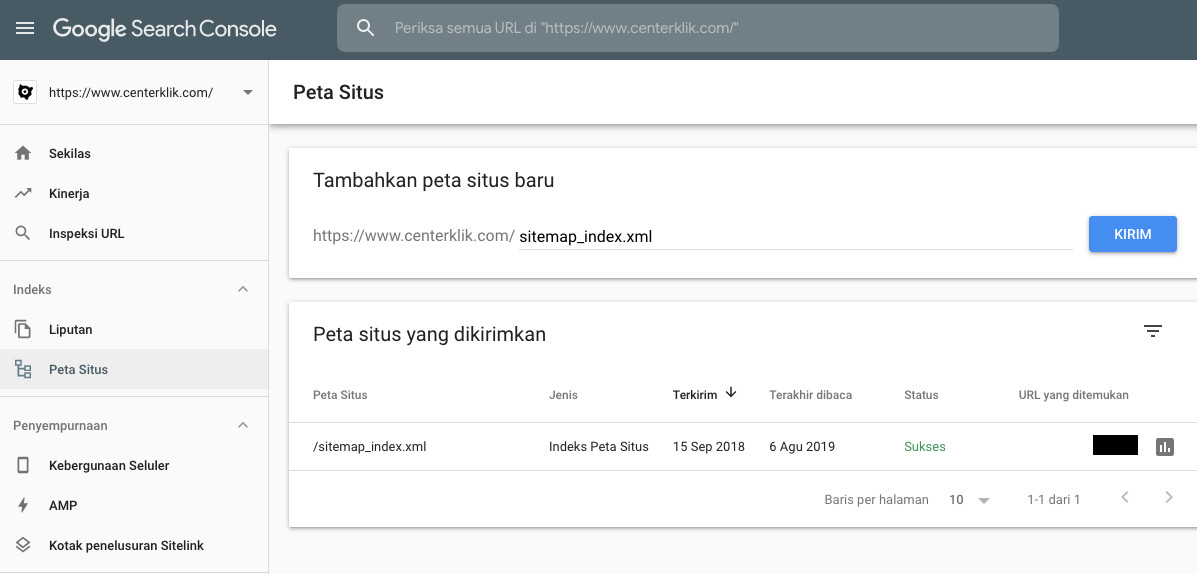1197x574 pixels.
Task: Open Kinerja performance report
Action: [134, 193]
